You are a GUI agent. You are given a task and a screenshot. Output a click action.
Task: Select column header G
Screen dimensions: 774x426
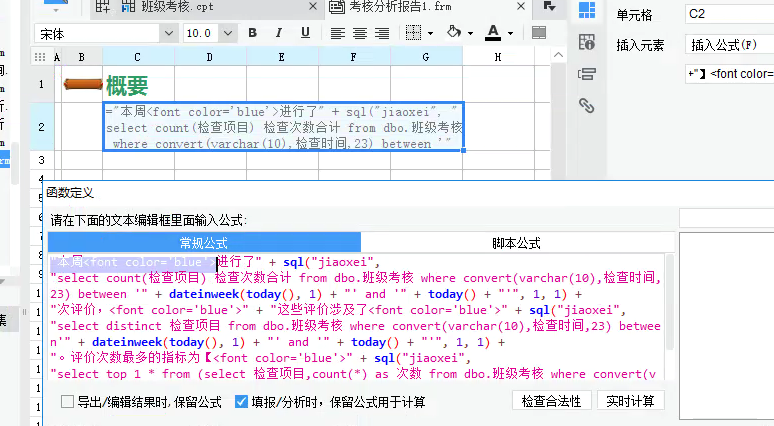tap(426, 57)
